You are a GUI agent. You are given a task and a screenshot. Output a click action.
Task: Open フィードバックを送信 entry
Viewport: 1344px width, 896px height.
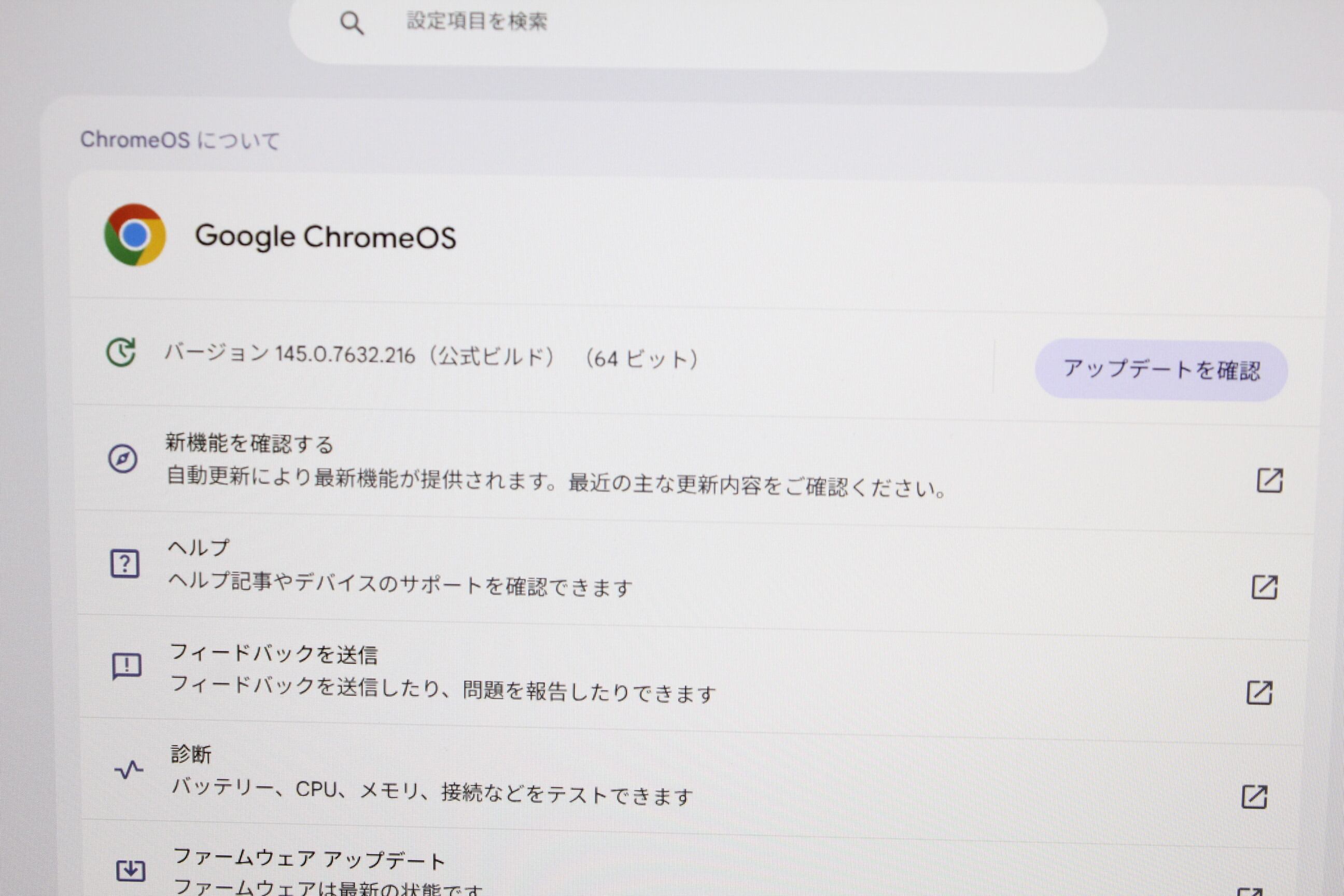pyautogui.click(x=274, y=654)
